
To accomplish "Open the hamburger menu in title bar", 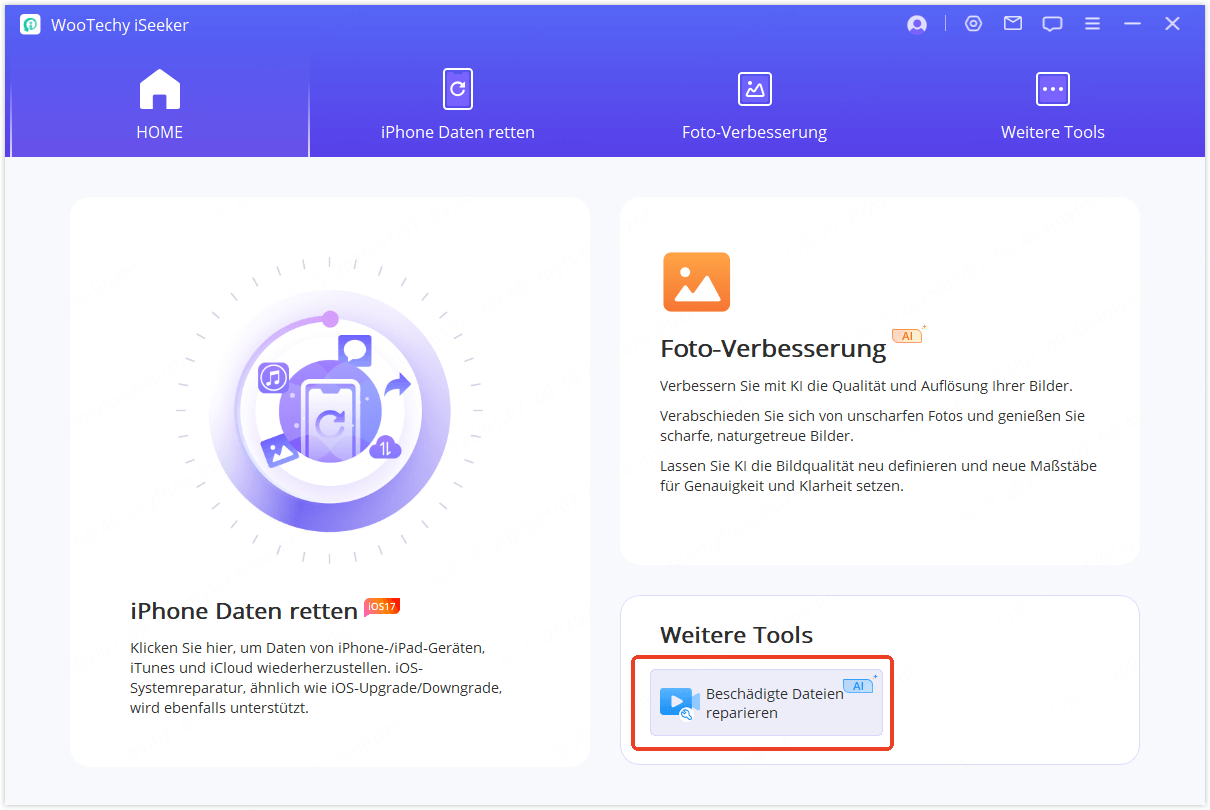I will (x=1092, y=24).
